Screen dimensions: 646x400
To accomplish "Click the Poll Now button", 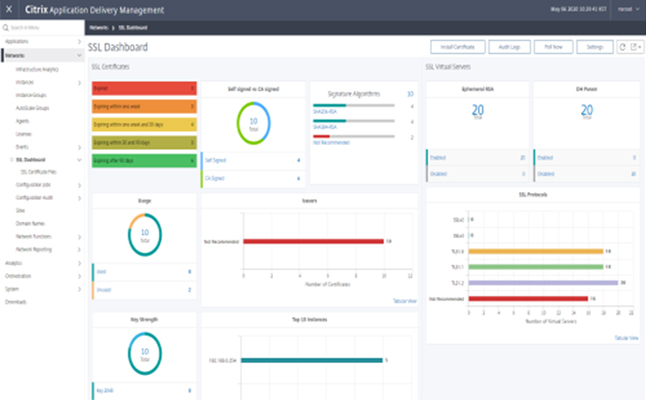I will pyautogui.click(x=554, y=47).
